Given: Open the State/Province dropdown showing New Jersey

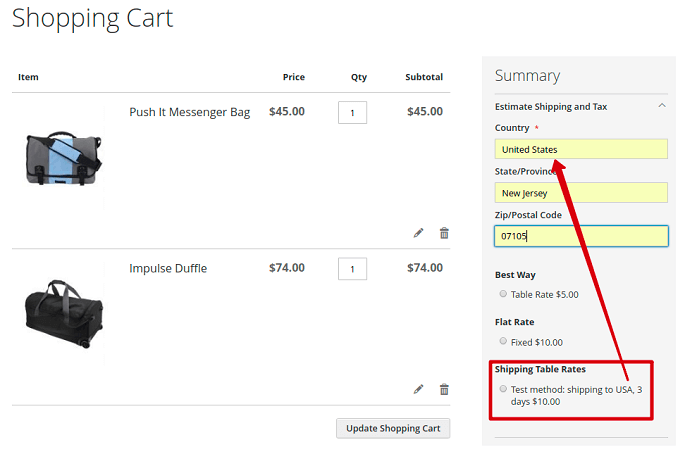Looking at the screenshot, I should click(x=581, y=193).
